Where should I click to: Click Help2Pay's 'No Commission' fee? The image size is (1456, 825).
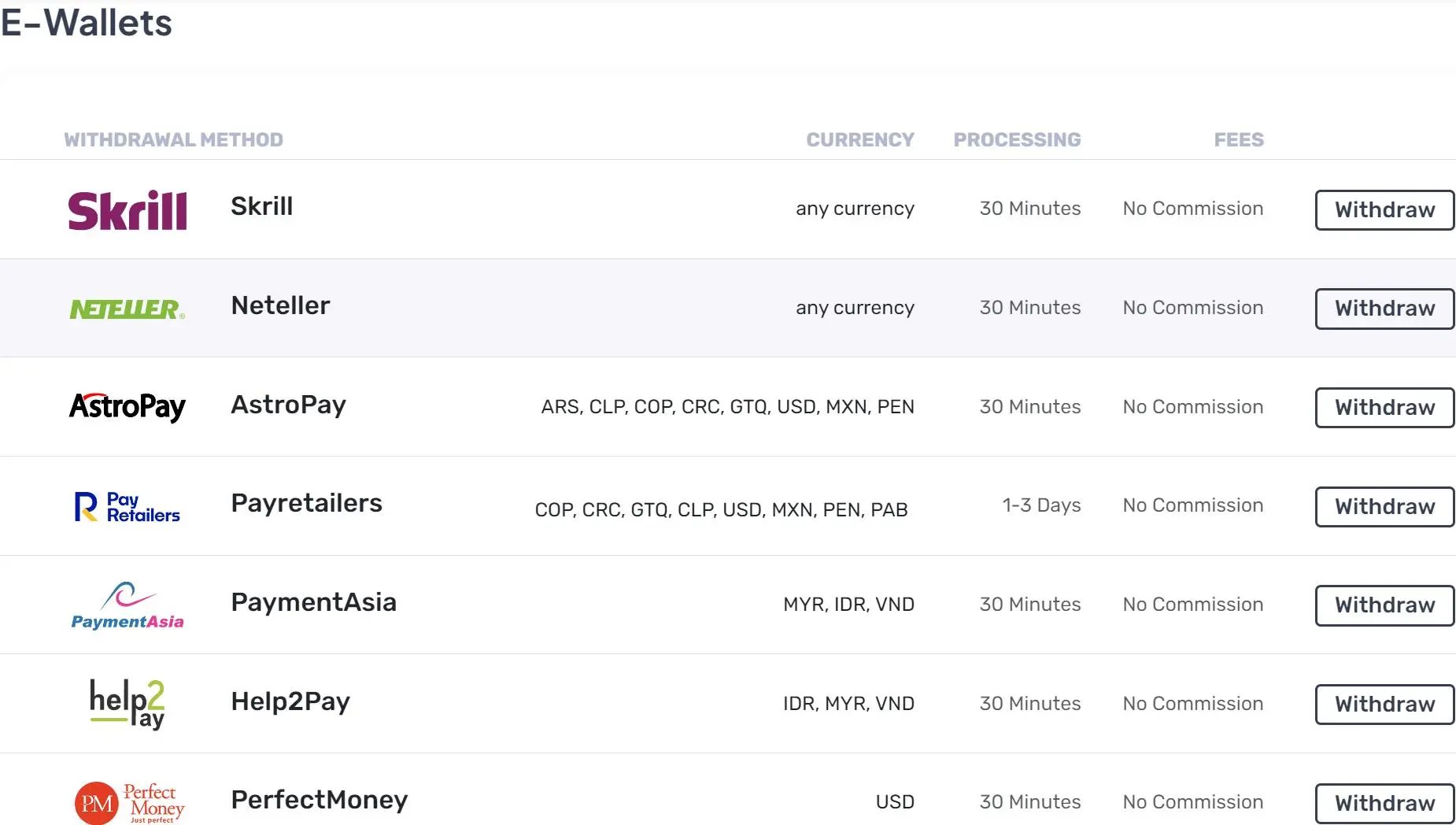(x=1193, y=704)
